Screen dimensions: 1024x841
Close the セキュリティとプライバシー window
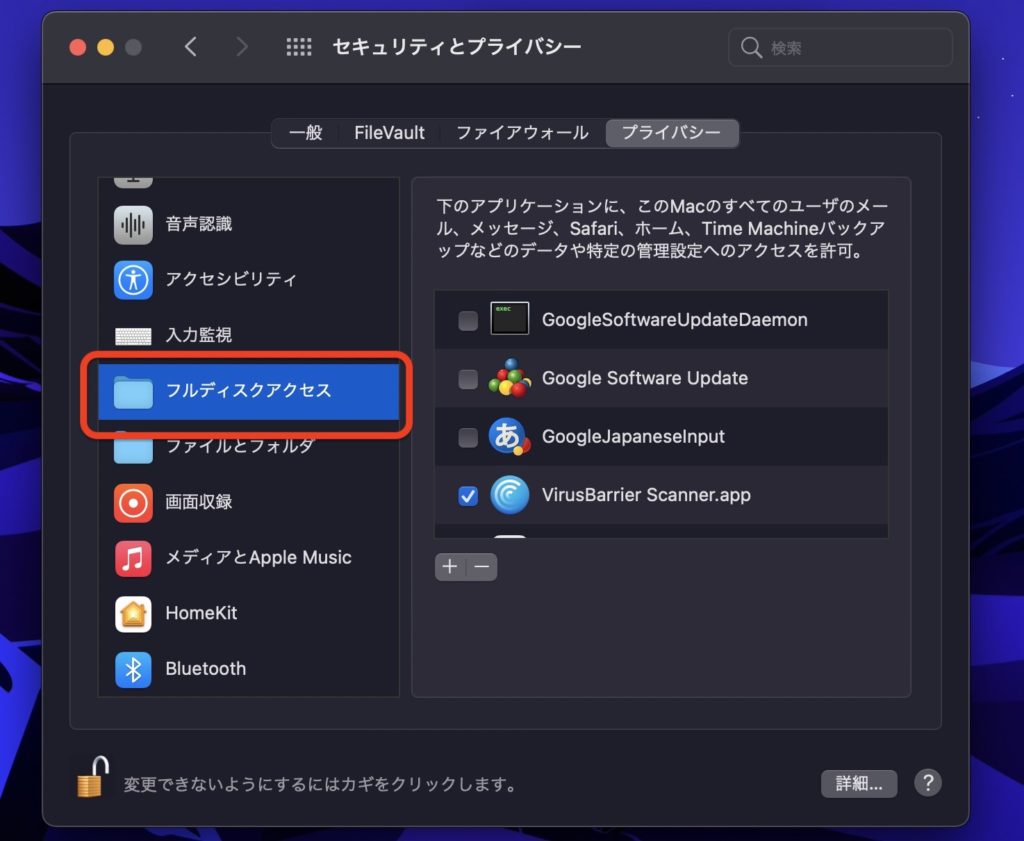(78, 47)
